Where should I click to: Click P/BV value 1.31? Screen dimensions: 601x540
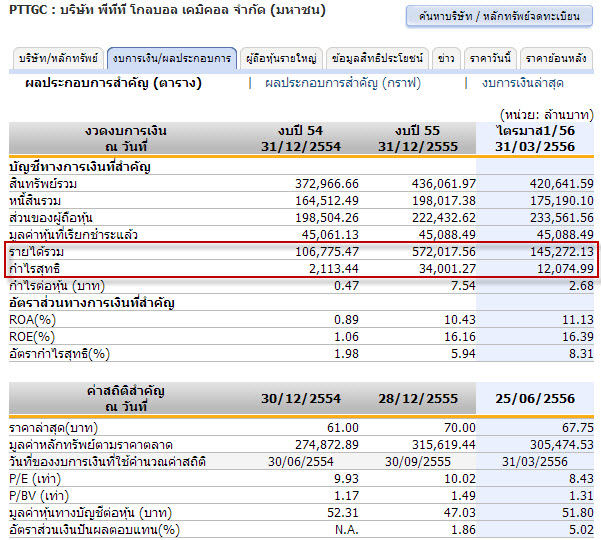pyautogui.click(x=581, y=496)
